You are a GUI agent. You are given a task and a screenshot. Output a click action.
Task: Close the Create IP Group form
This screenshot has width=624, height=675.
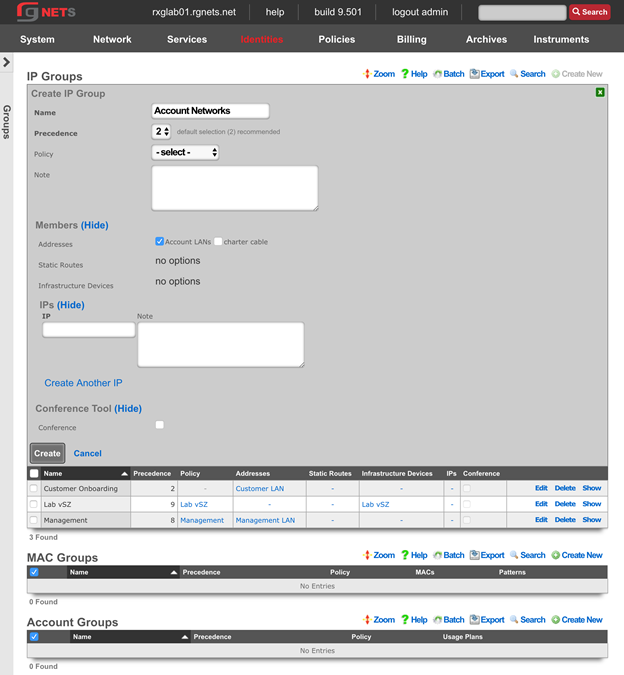pos(600,92)
